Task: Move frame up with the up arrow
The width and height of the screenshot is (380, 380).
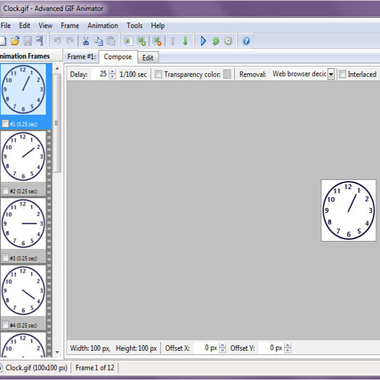Action: pyautogui.click(x=173, y=41)
